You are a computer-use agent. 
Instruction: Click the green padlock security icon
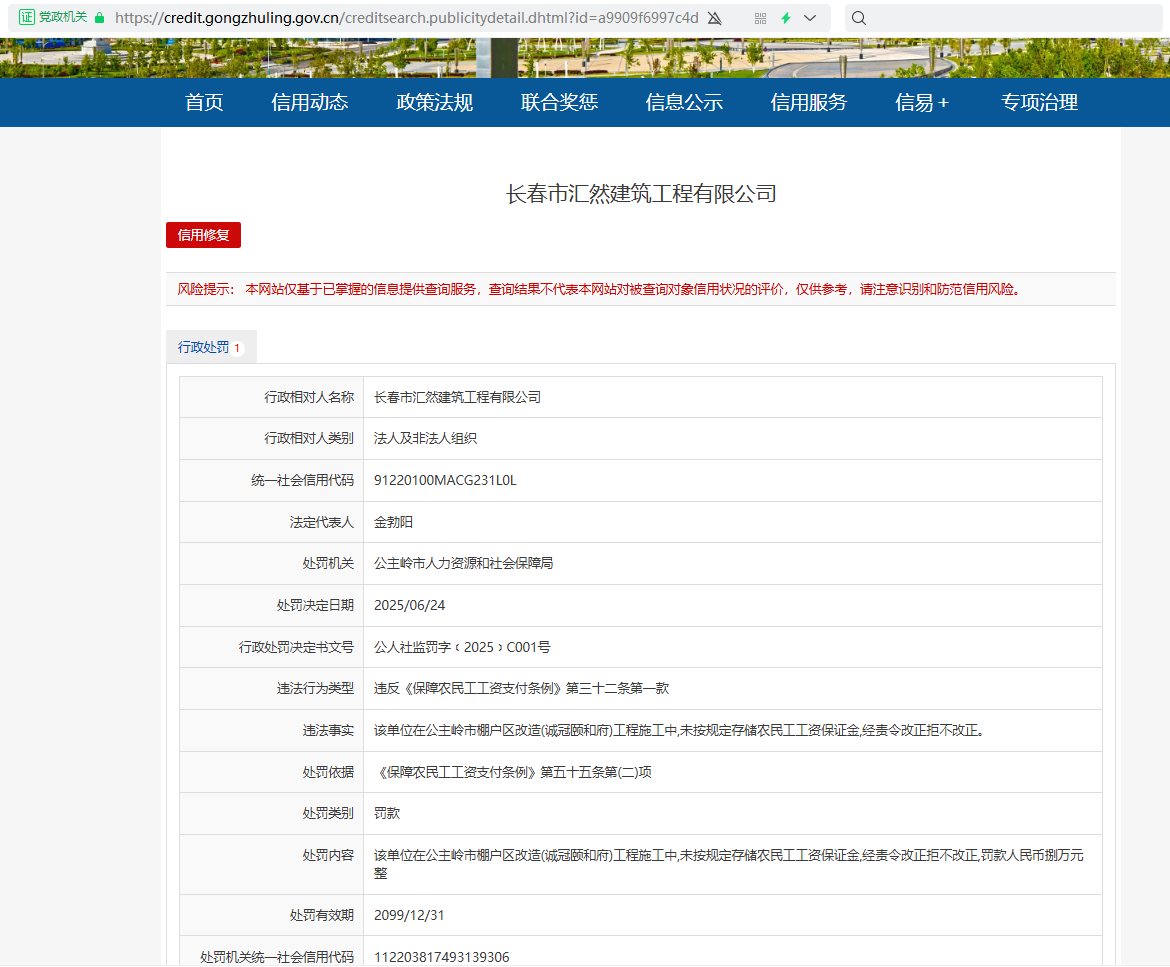tap(99, 18)
